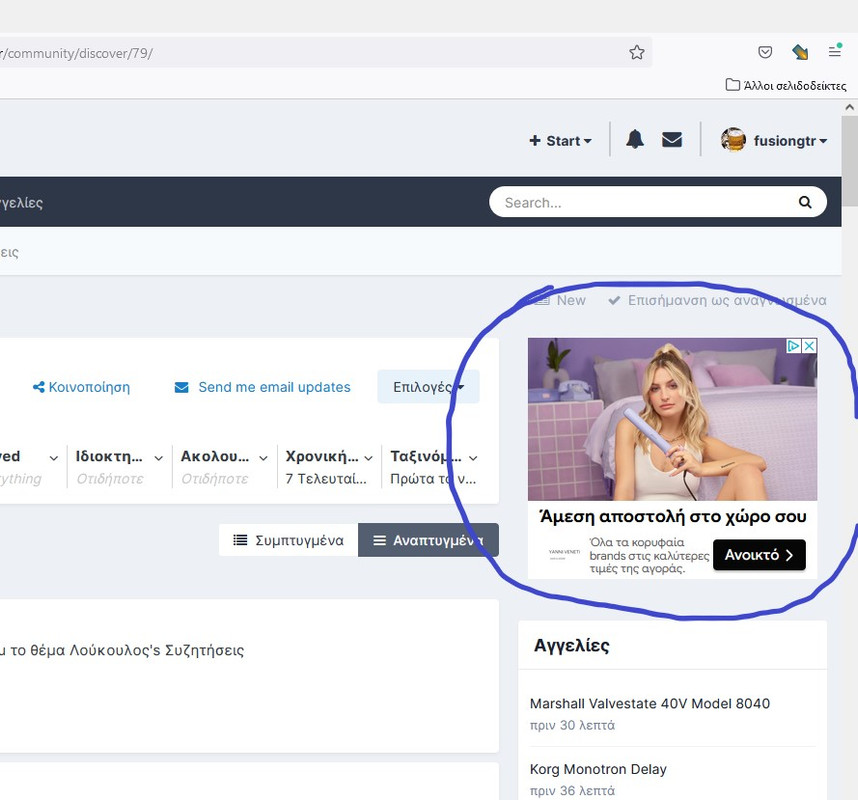Open the fusiongtr user dropdown
The width and height of the screenshot is (858, 800).
pos(790,141)
